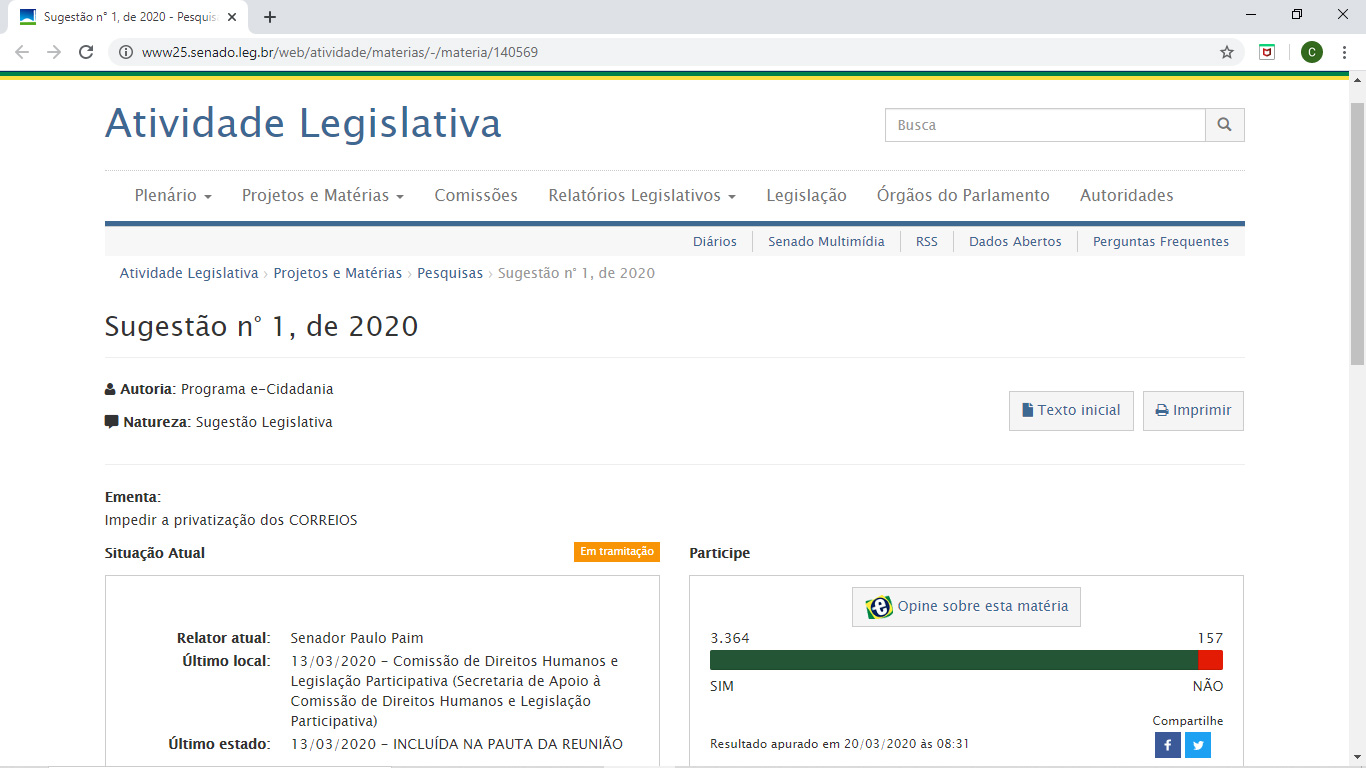1366x768 pixels.
Task: Click the browser forward arrow
Action: [54, 52]
